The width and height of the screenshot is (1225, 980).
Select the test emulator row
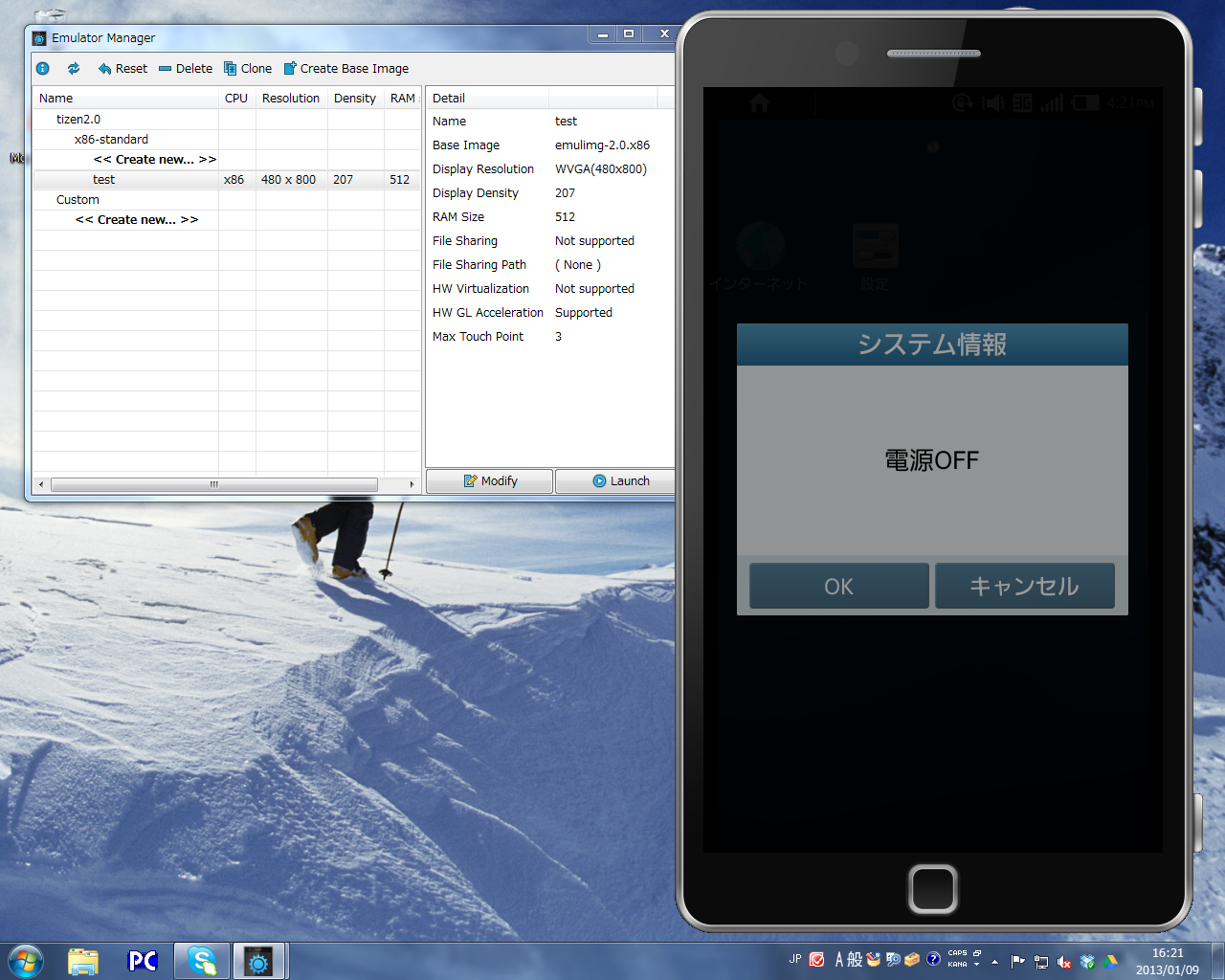click(103, 180)
